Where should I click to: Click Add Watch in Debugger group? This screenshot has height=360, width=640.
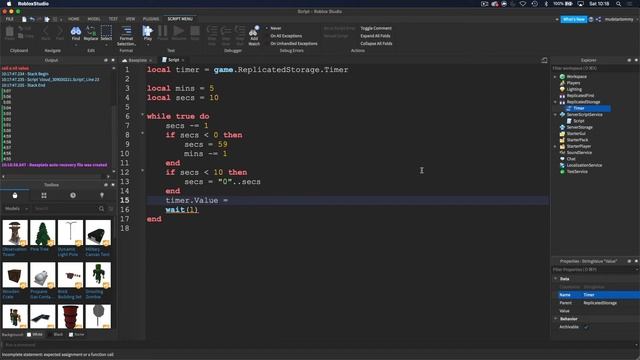(254, 35)
